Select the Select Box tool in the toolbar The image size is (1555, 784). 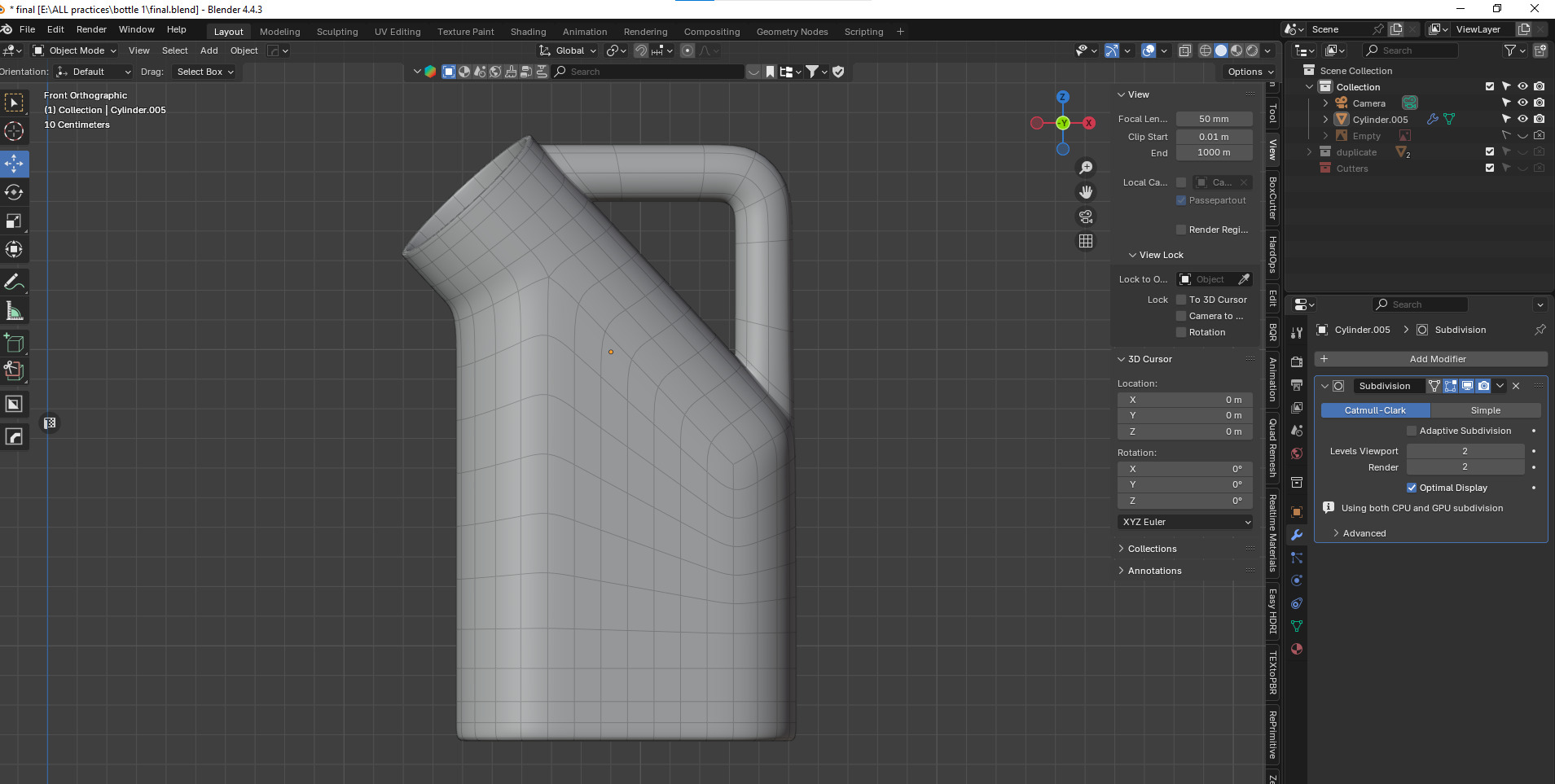click(x=14, y=103)
